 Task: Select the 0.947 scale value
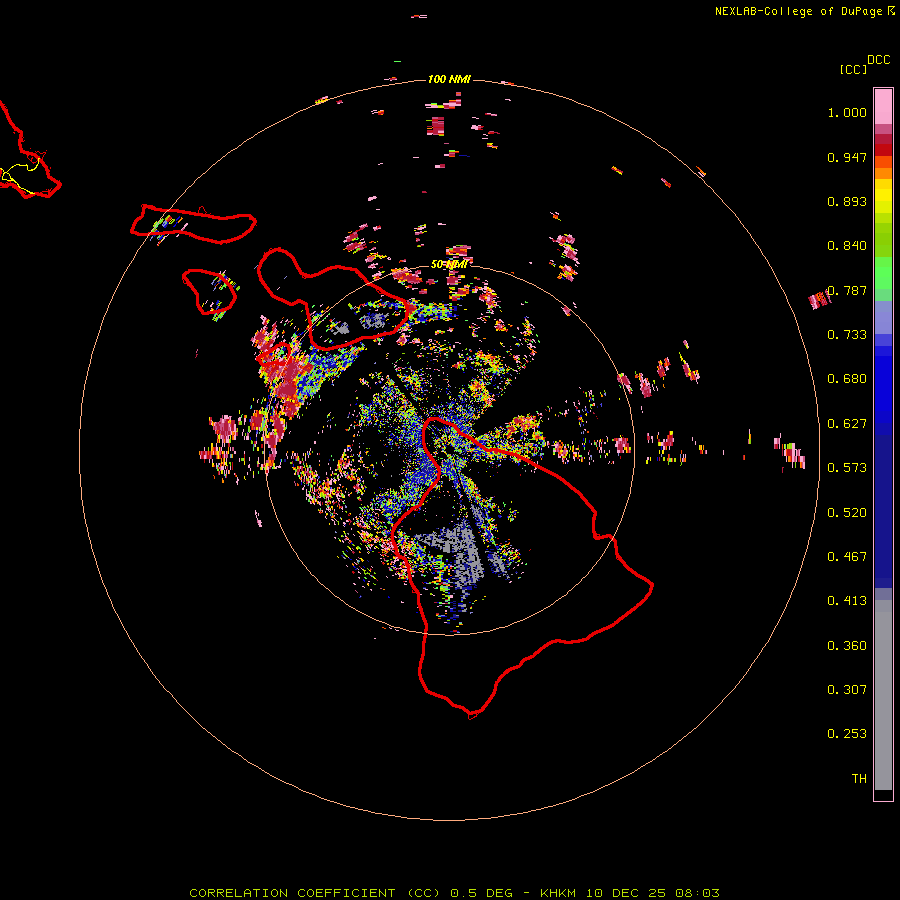pyautogui.click(x=847, y=157)
